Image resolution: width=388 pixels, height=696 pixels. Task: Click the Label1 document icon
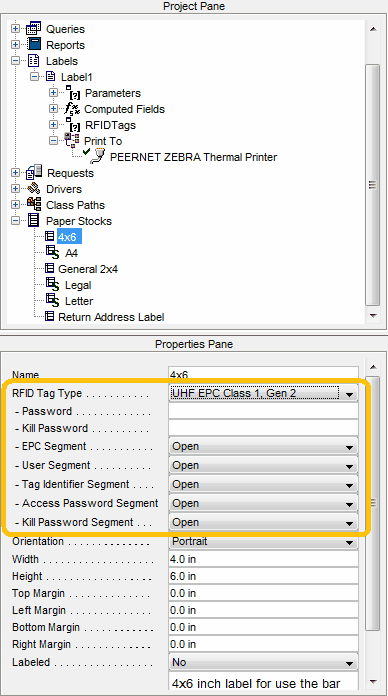[x=51, y=76]
